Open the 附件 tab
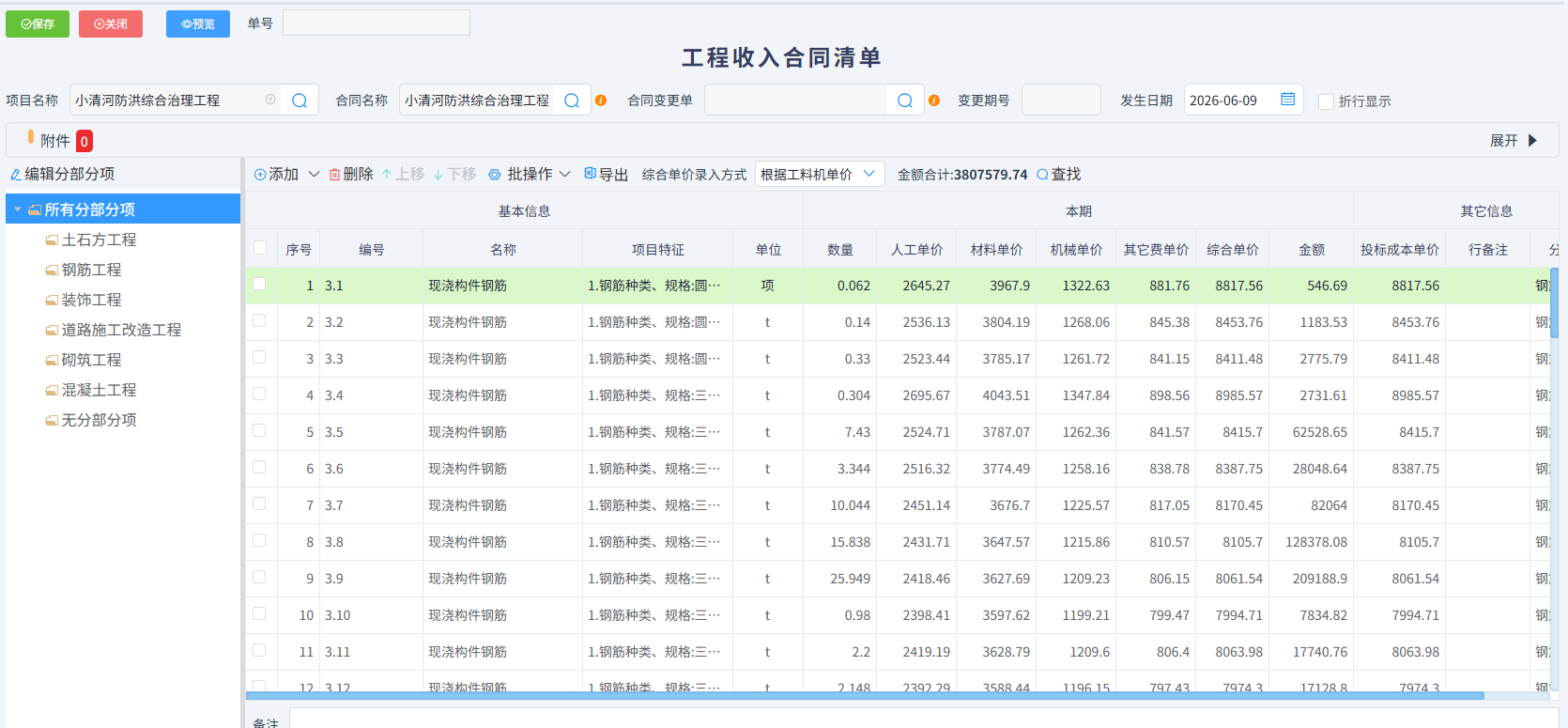 coord(54,141)
